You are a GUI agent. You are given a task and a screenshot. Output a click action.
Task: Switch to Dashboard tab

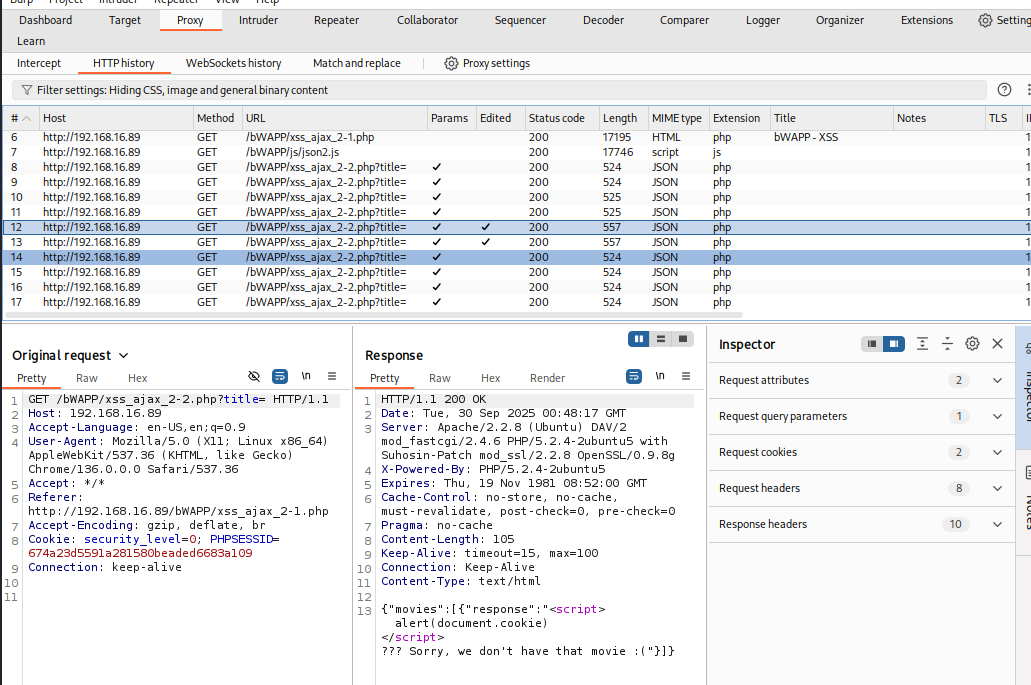(45, 20)
